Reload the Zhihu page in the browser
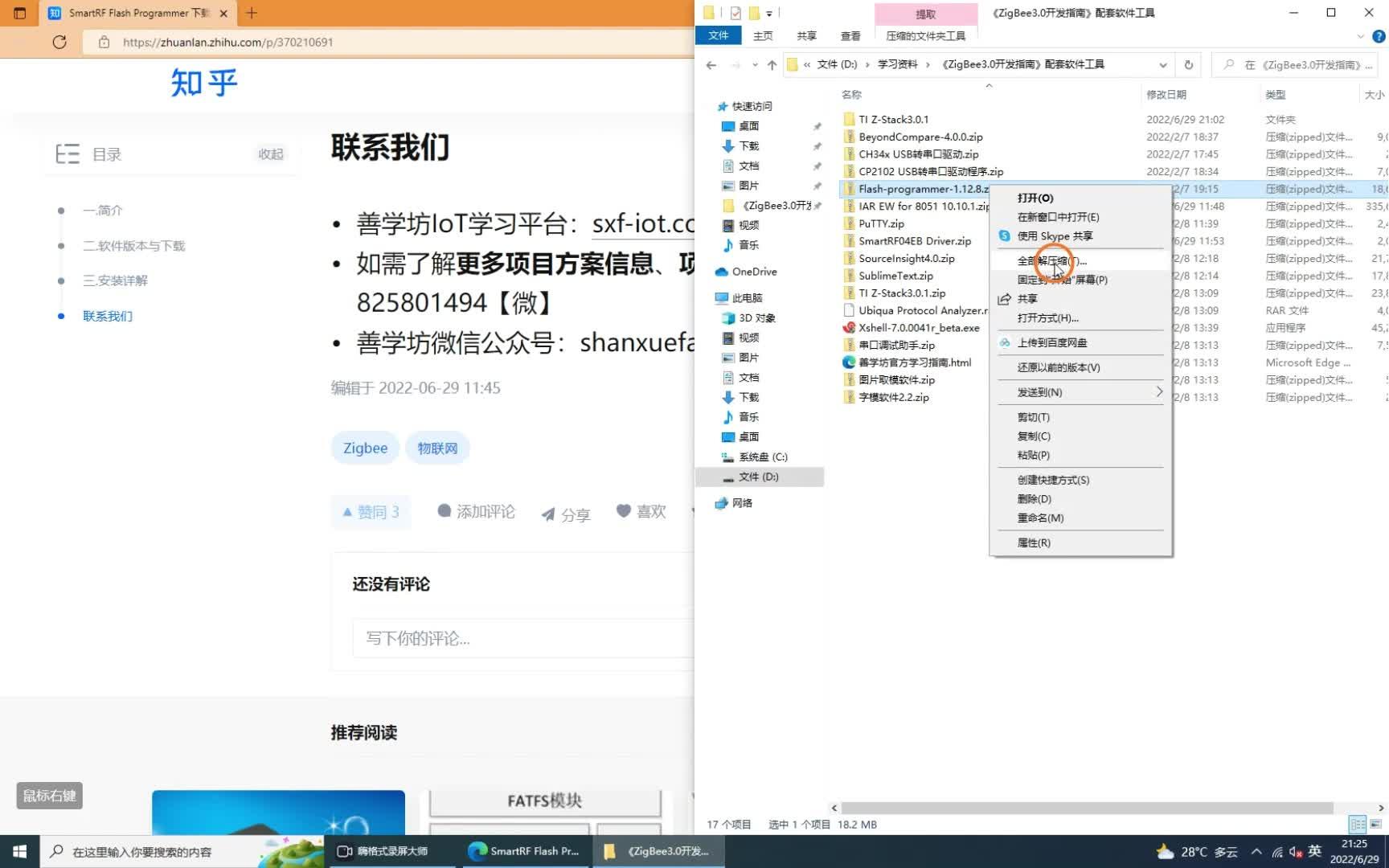Viewport: 1389px width, 868px height. click(59, 42)
